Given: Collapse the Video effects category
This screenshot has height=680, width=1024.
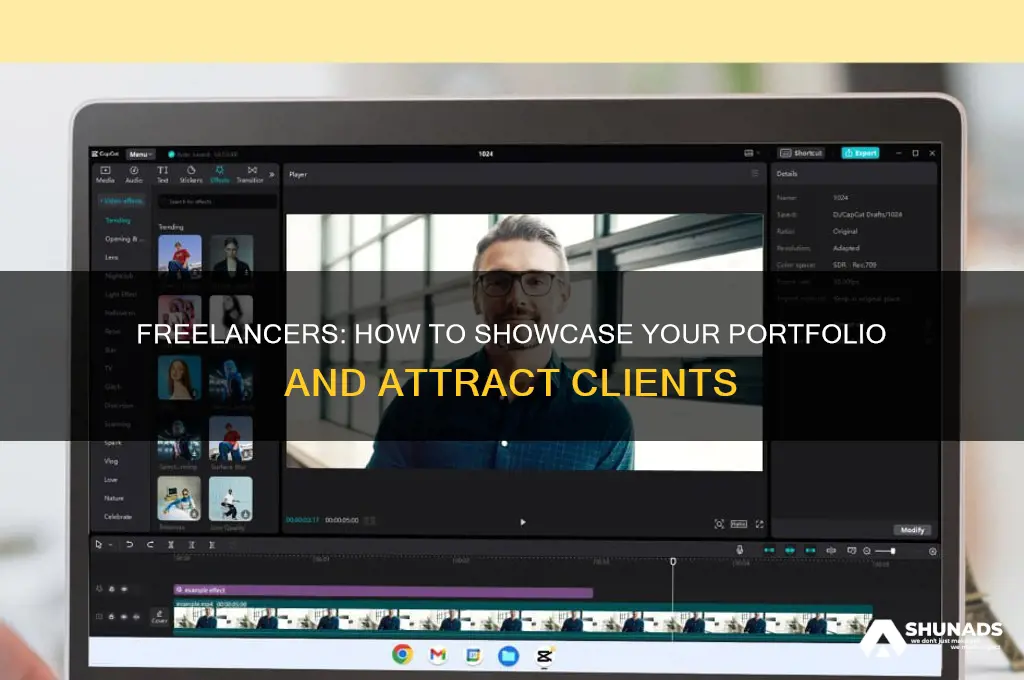Looking at the screenshot, I should coord(121,201).
